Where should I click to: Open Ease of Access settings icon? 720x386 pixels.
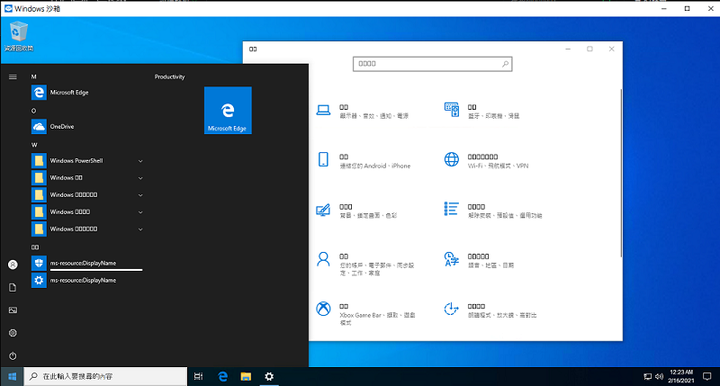[451, 309]
